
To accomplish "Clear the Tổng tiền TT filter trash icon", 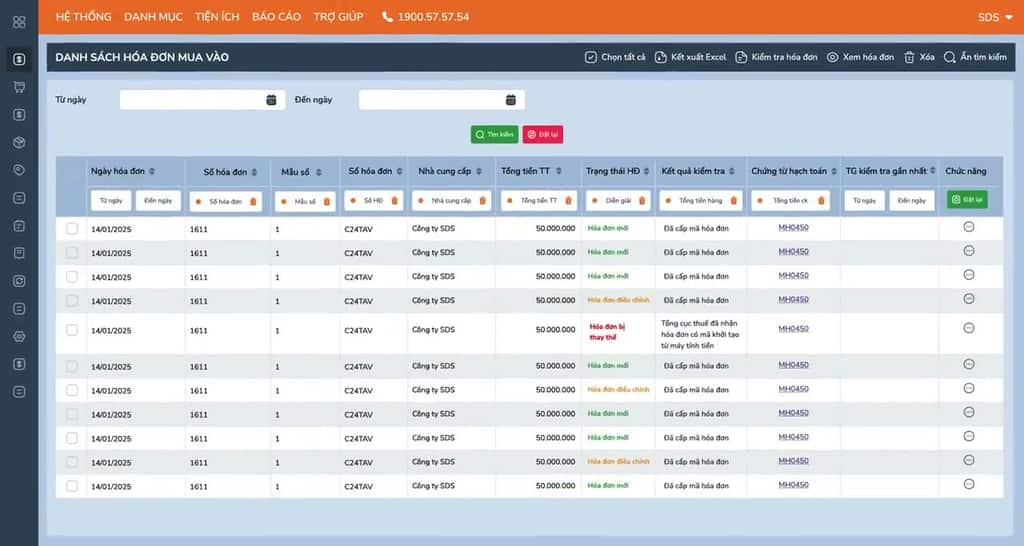I will pos(568,201).
